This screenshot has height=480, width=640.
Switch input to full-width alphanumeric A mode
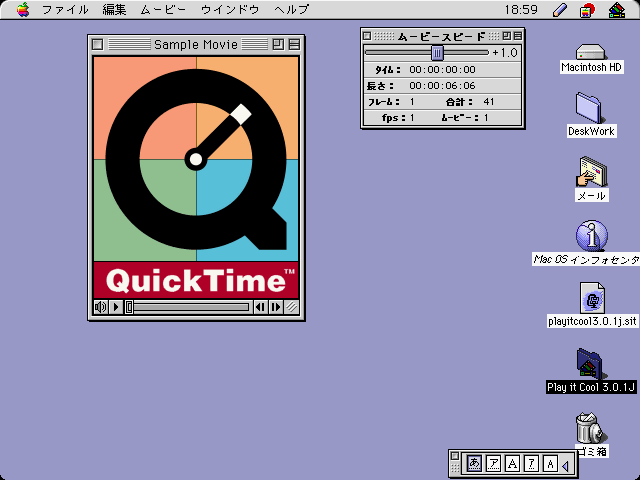512,464
